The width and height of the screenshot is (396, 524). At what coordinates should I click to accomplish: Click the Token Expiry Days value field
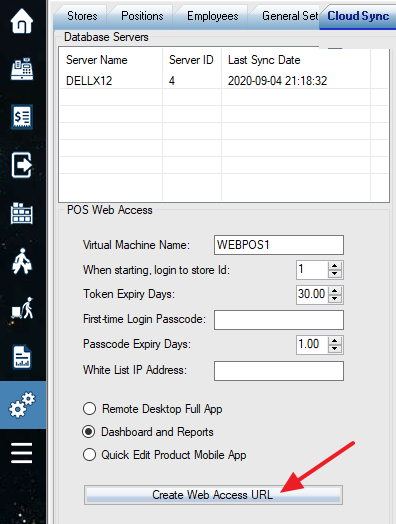click(312, 294)
